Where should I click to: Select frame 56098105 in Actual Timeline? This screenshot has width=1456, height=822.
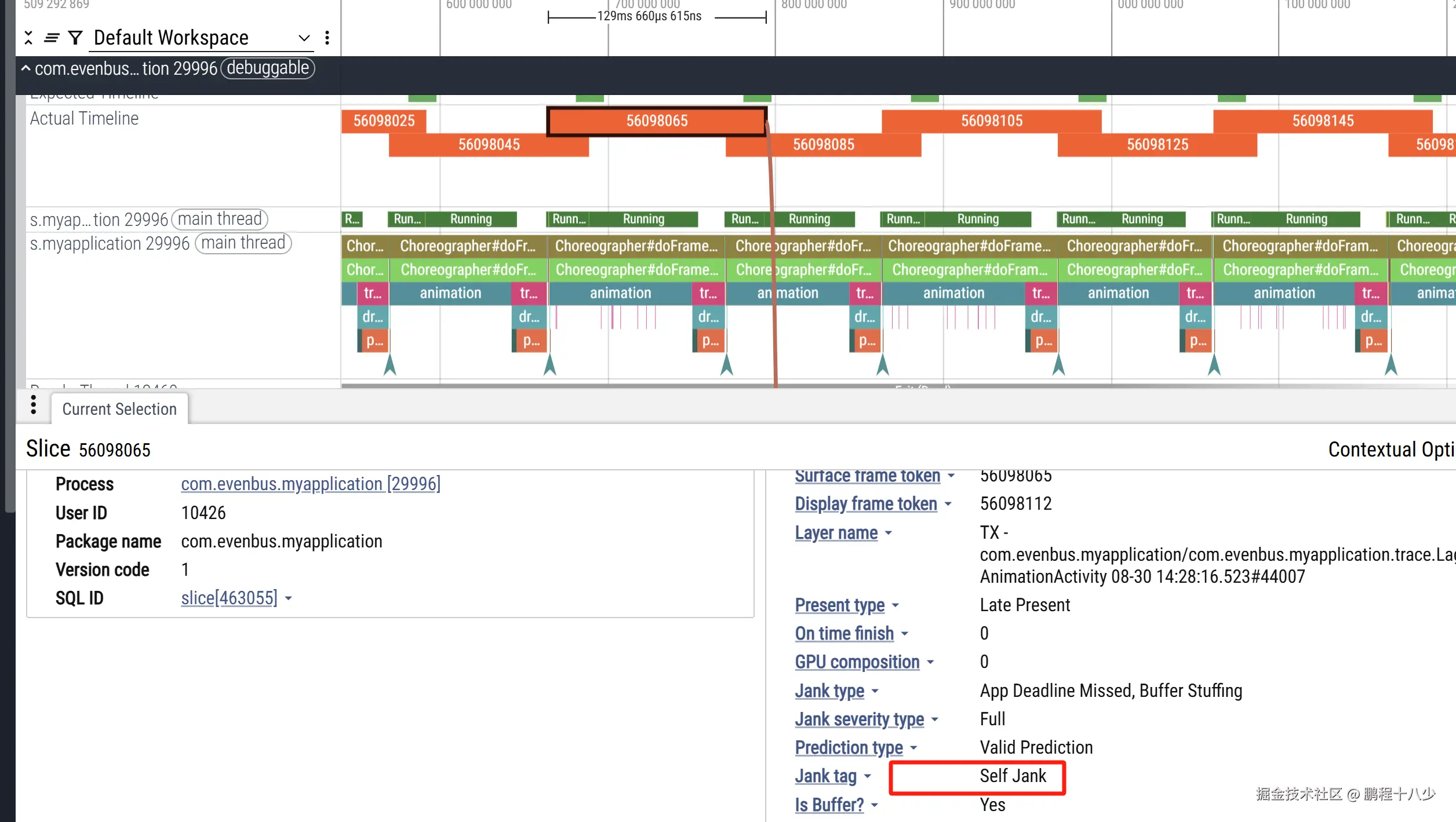coord(991,121)
